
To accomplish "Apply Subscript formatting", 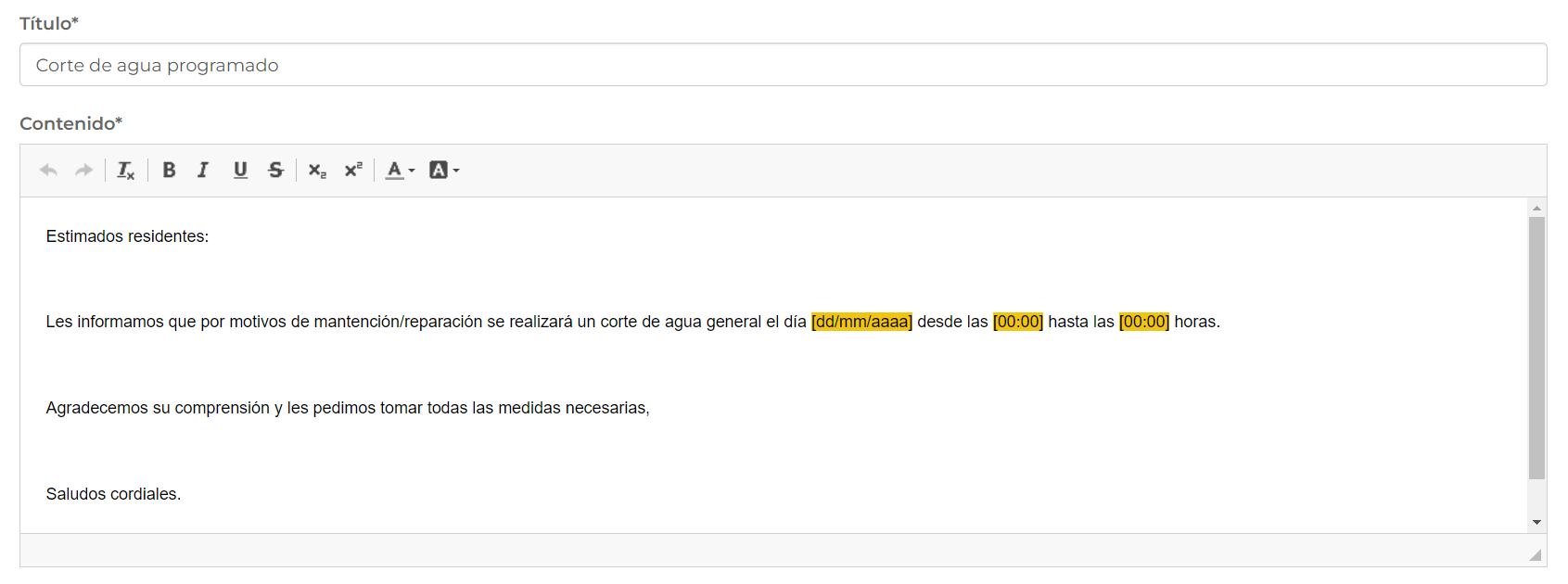I will tap(317, 171).
